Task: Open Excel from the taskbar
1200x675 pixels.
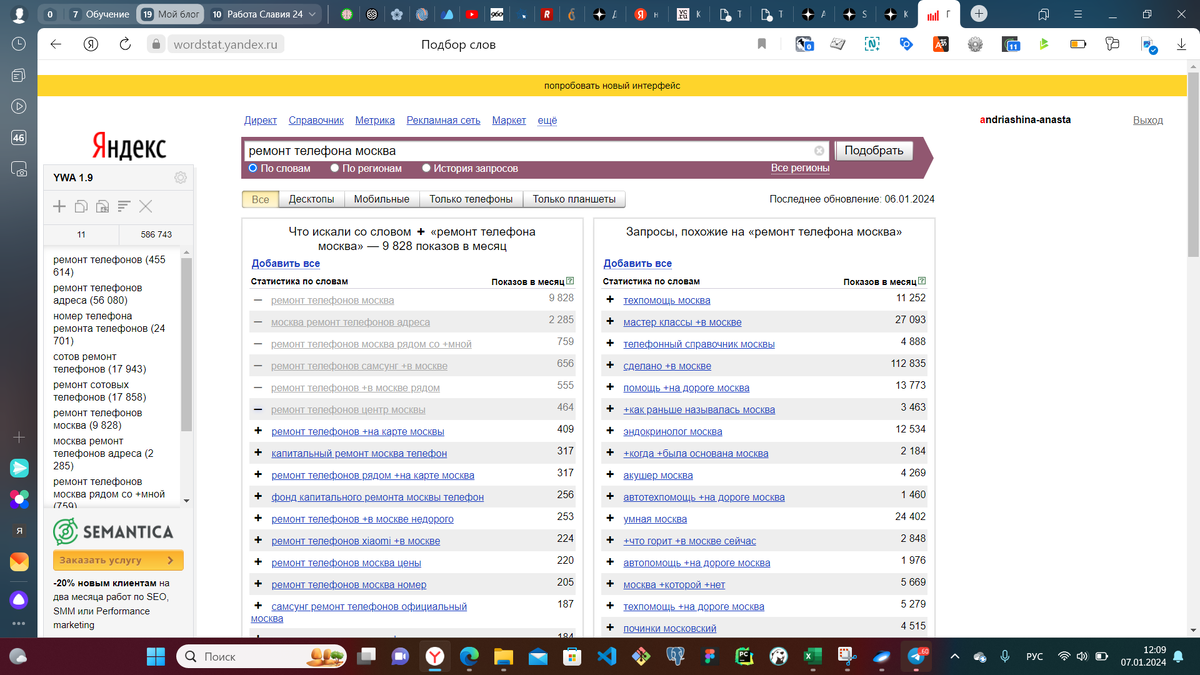Action: 813,656
